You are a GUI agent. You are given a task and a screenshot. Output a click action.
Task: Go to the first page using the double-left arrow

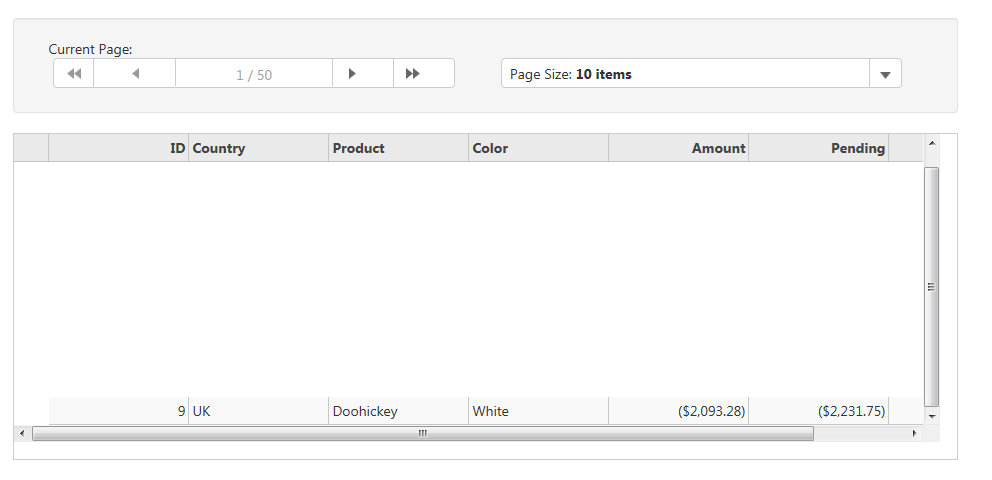pyautogui.click(x=73, y=74)
